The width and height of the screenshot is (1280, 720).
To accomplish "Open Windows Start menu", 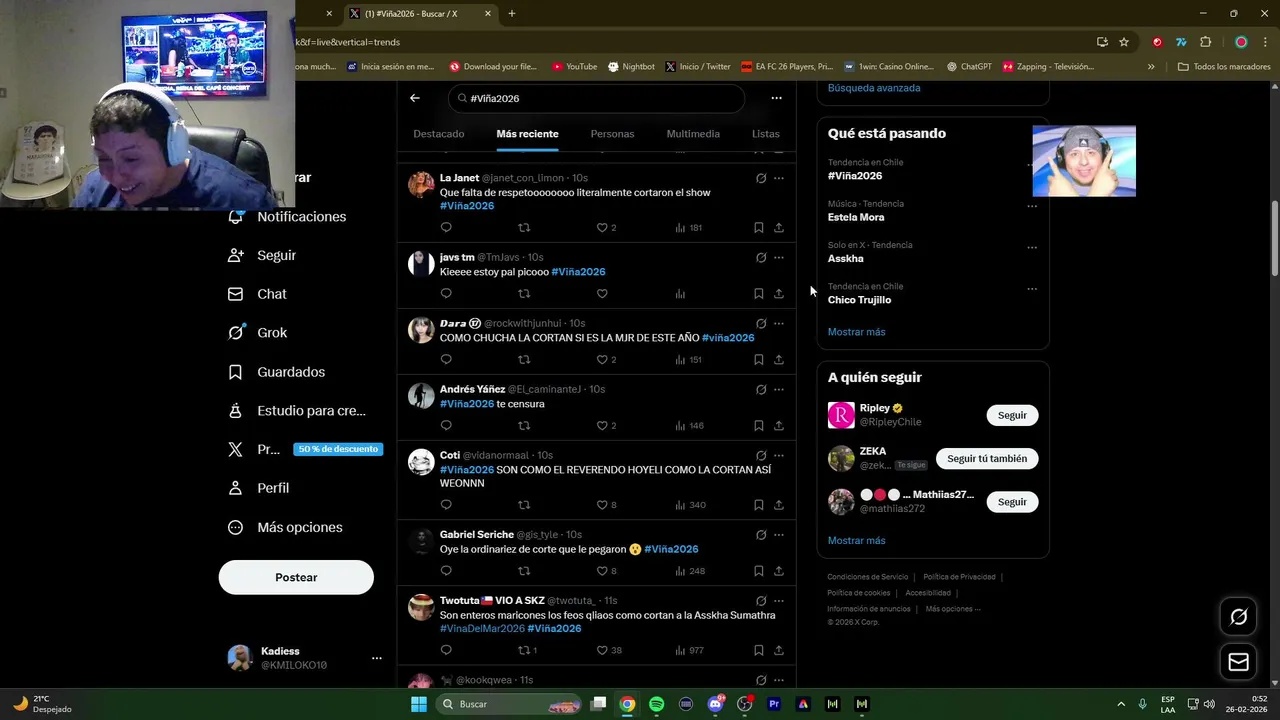I will (419, 704).
